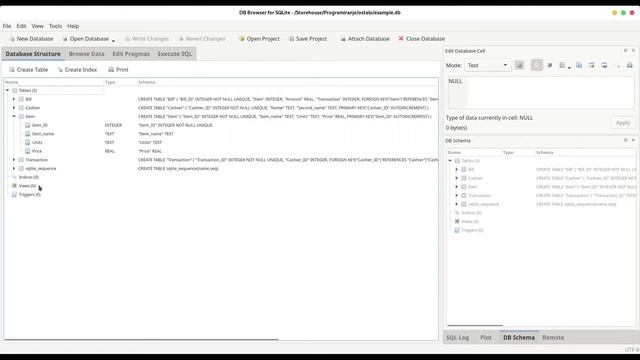
Task: Expand the Transaction table in Database Structure tree
Action: (x=14, y=160)
